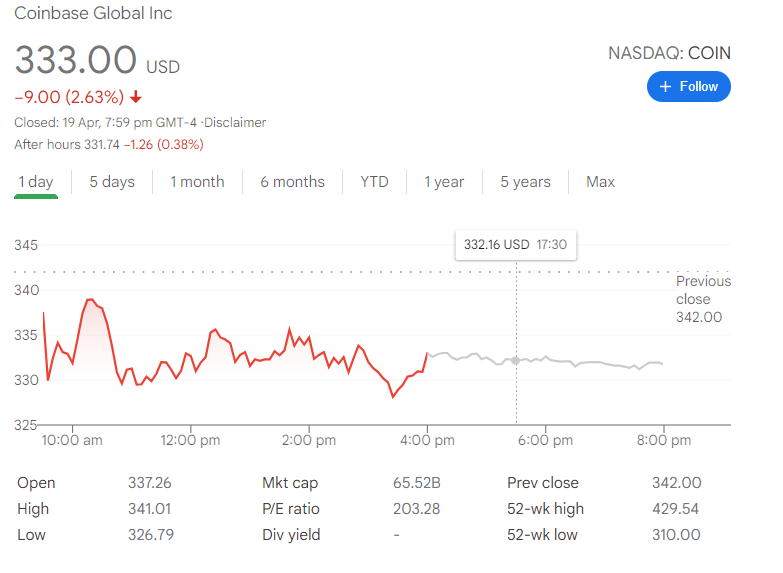
Task: Click the gray chart marker dot at 17:30
Action: tap(516, 360)
